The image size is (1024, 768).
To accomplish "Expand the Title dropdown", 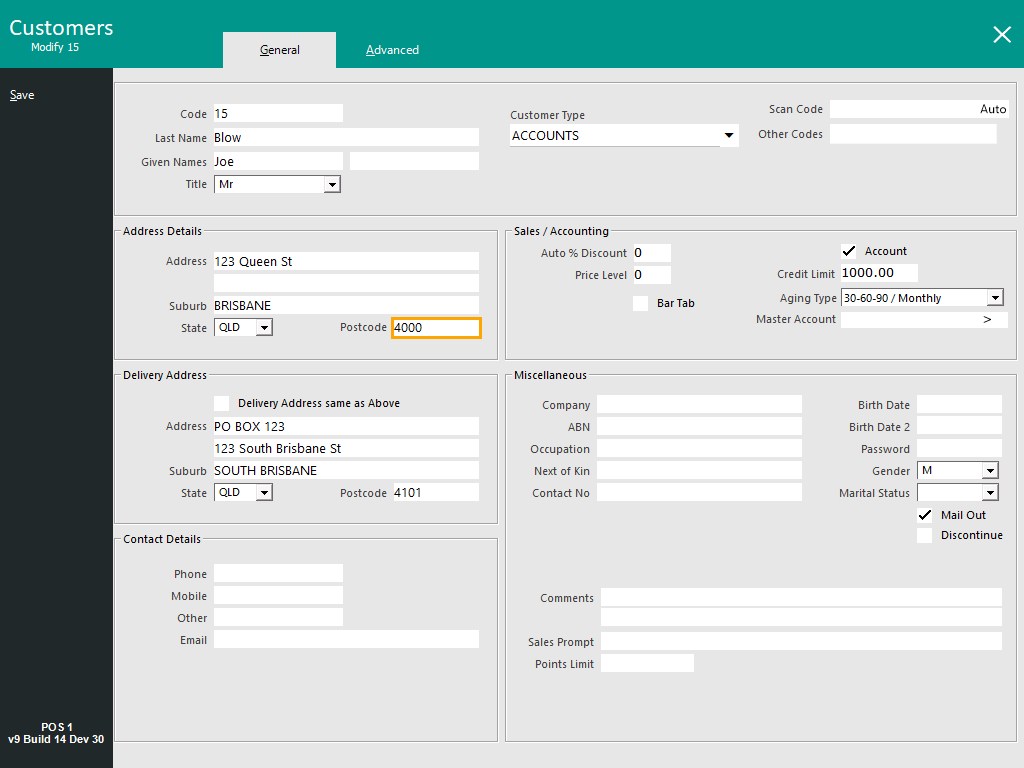I will (332, 185).
